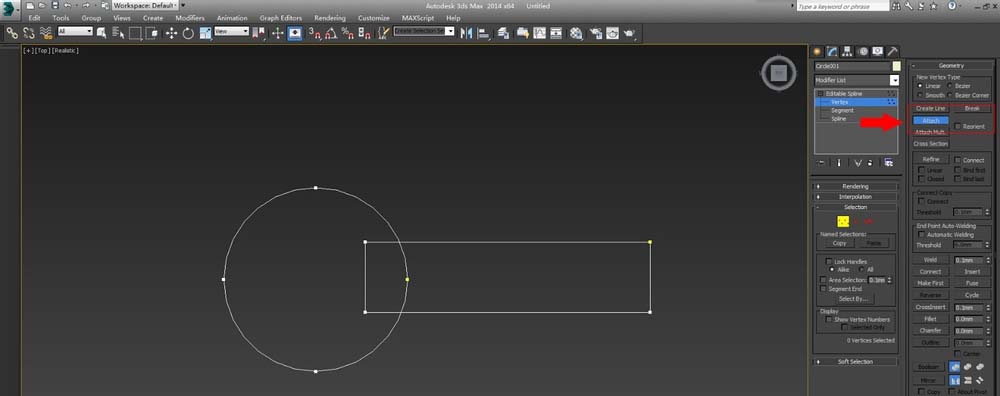This screenshot has height=396, width=1000.
Task: Click the Circle001 object name field
Action: 853,66
